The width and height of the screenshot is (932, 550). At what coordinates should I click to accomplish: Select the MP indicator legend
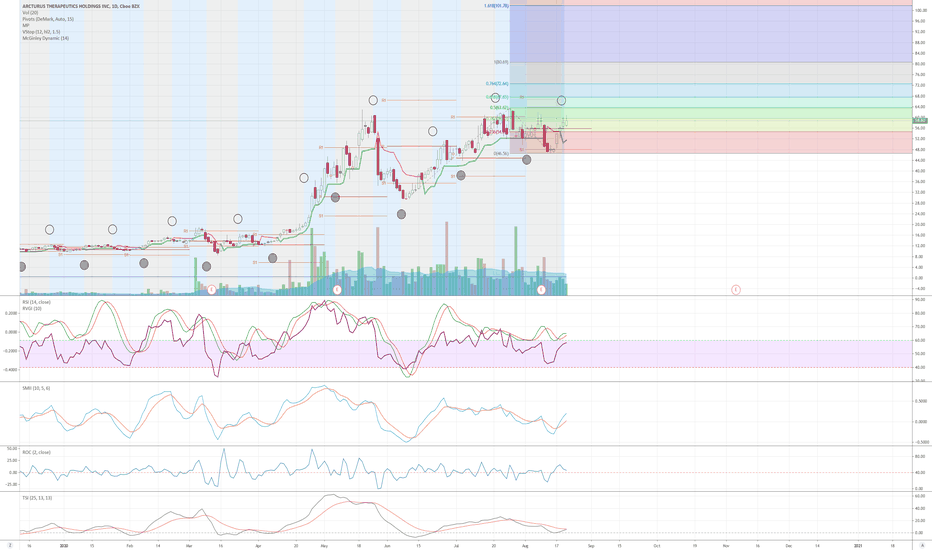pos(26,26)
